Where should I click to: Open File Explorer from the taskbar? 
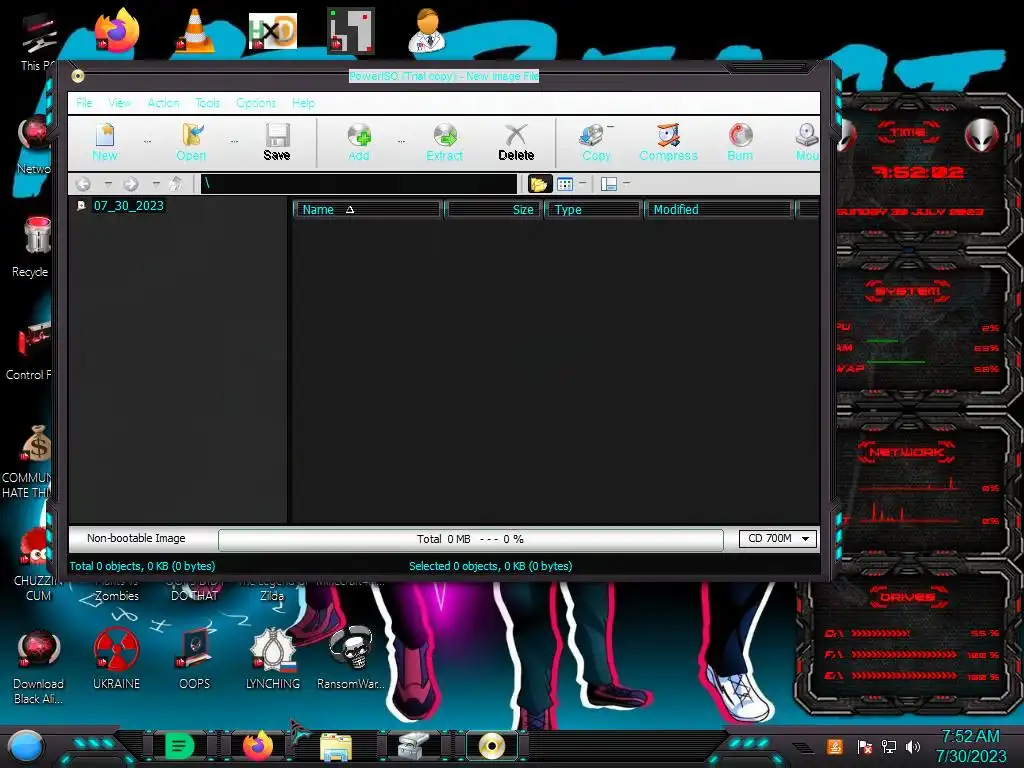tap(336, 747)
